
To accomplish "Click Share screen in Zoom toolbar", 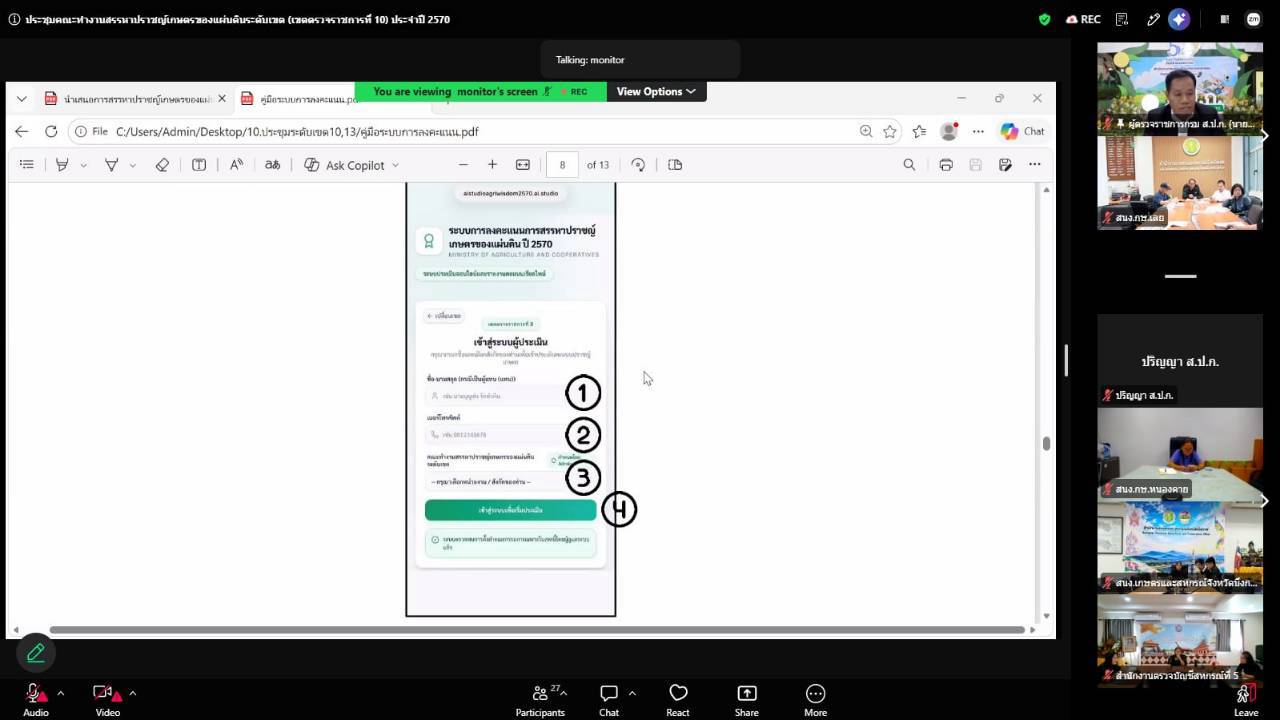I will point(747,700).
